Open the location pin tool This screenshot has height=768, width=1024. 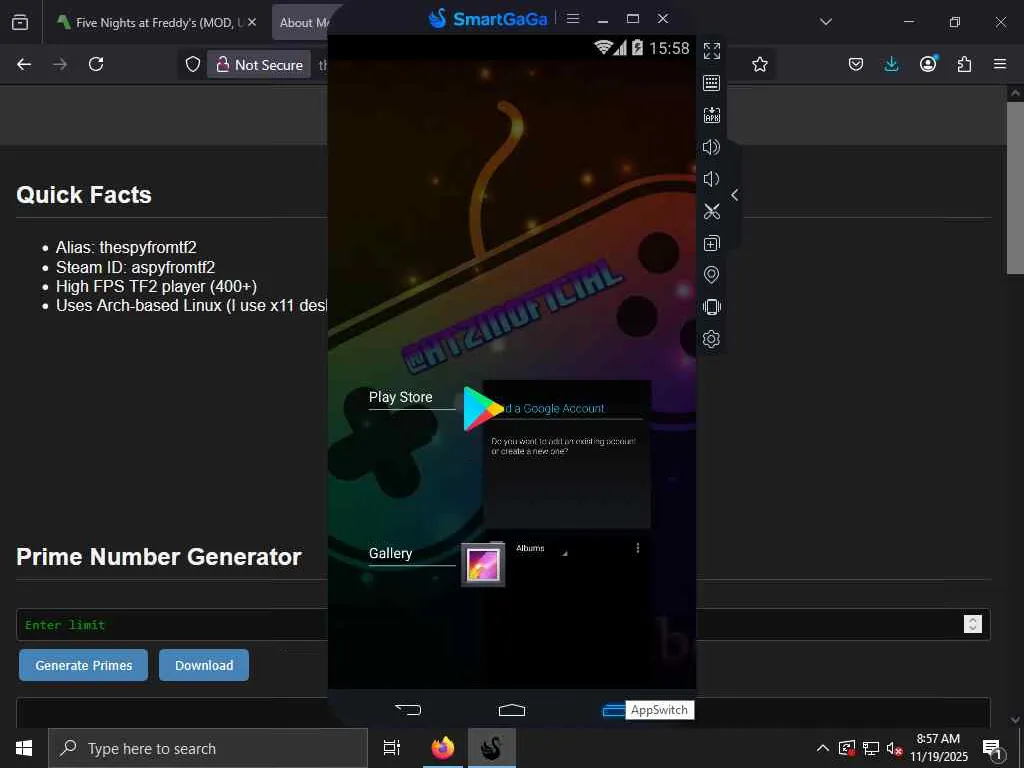711,275
